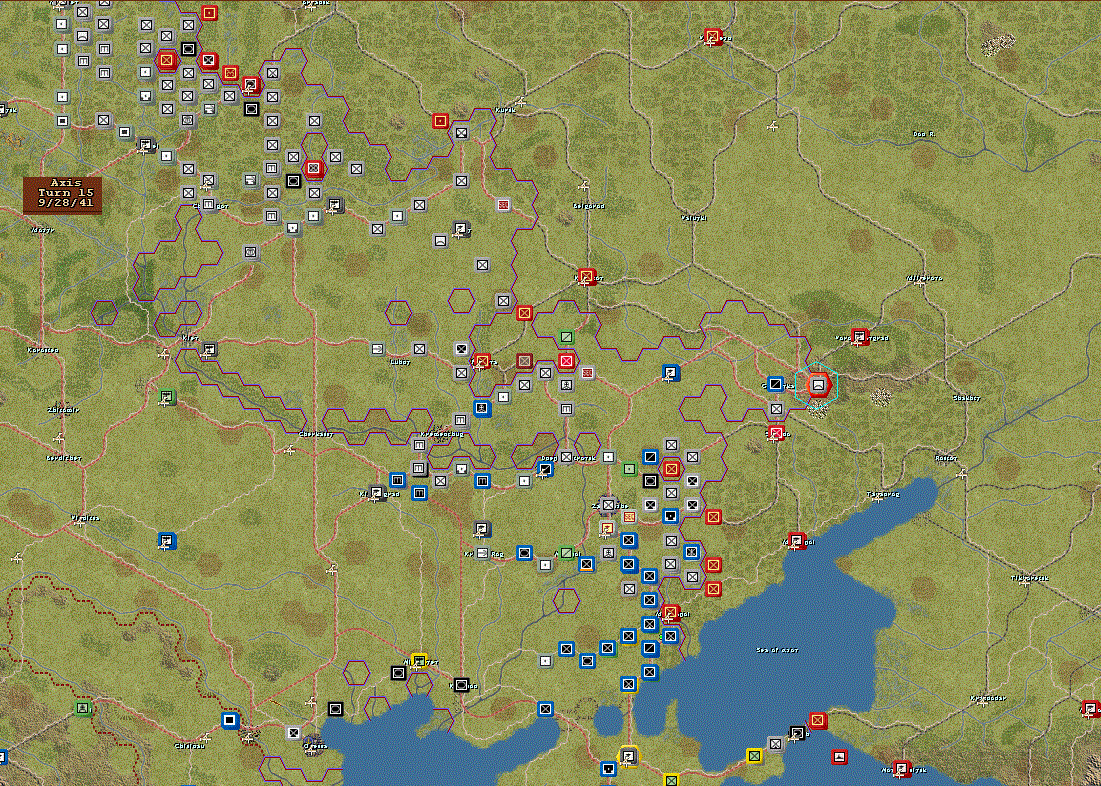Click the Taganrog city label
The image size is (1101, 786).
(x=883, y=494)
